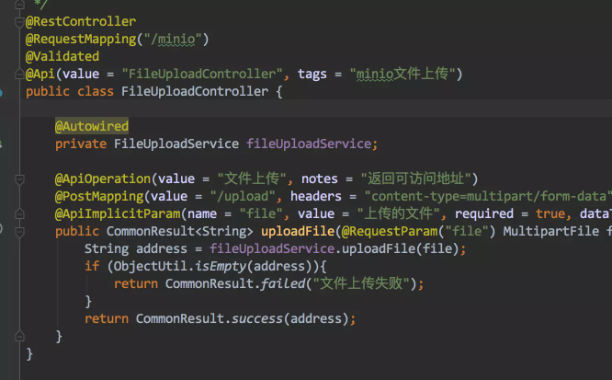Click the @RestController annotation
The width and height of the screenshot is (612, 380).
(x=81, y=21)
